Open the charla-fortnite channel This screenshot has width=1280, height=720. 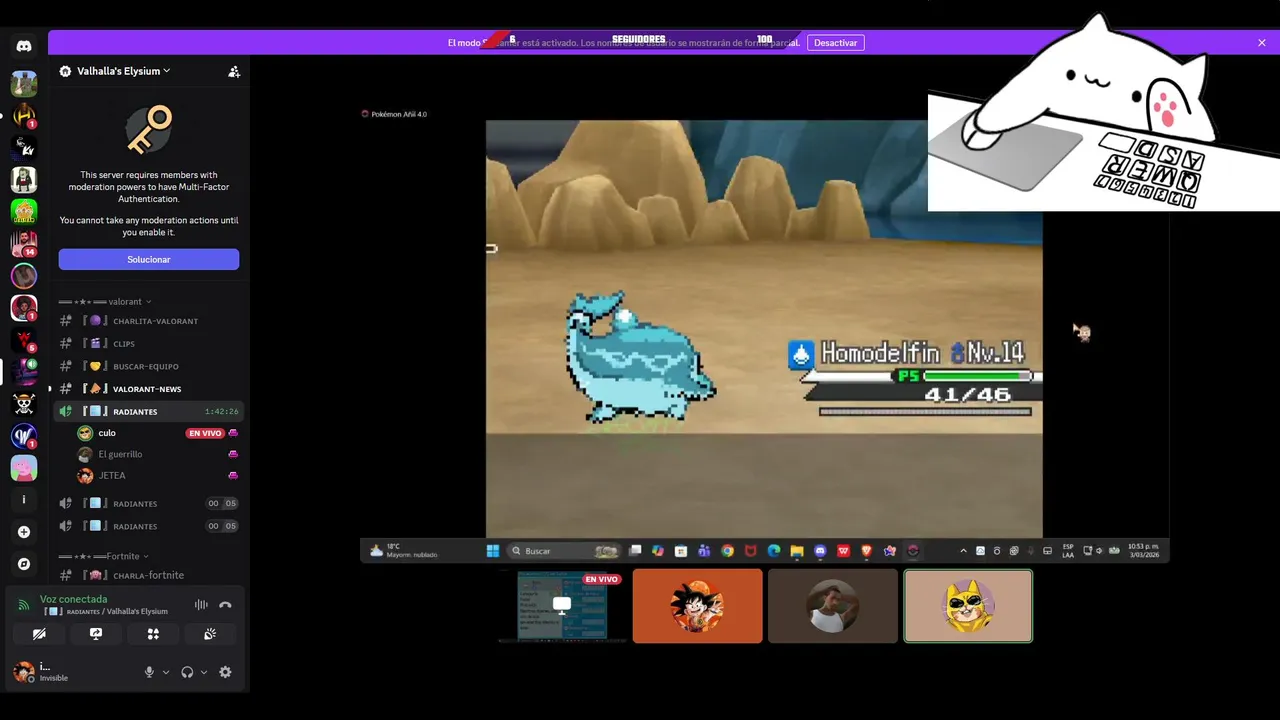point(149,575)
